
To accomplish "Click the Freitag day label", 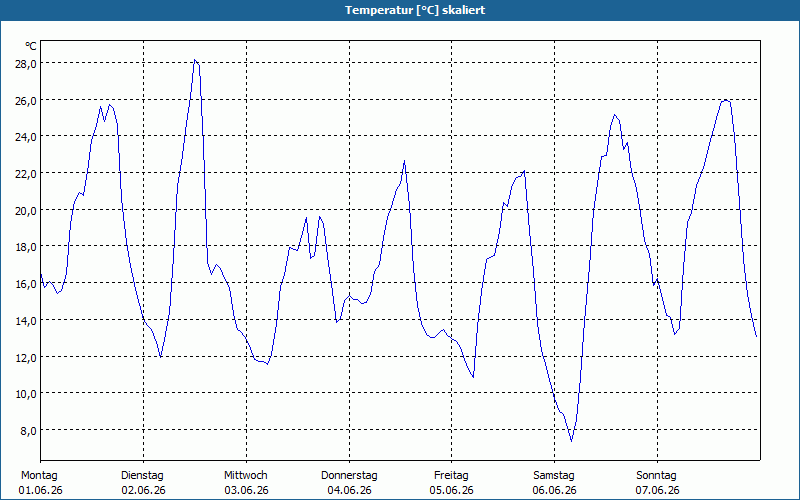I will [451, 476].
